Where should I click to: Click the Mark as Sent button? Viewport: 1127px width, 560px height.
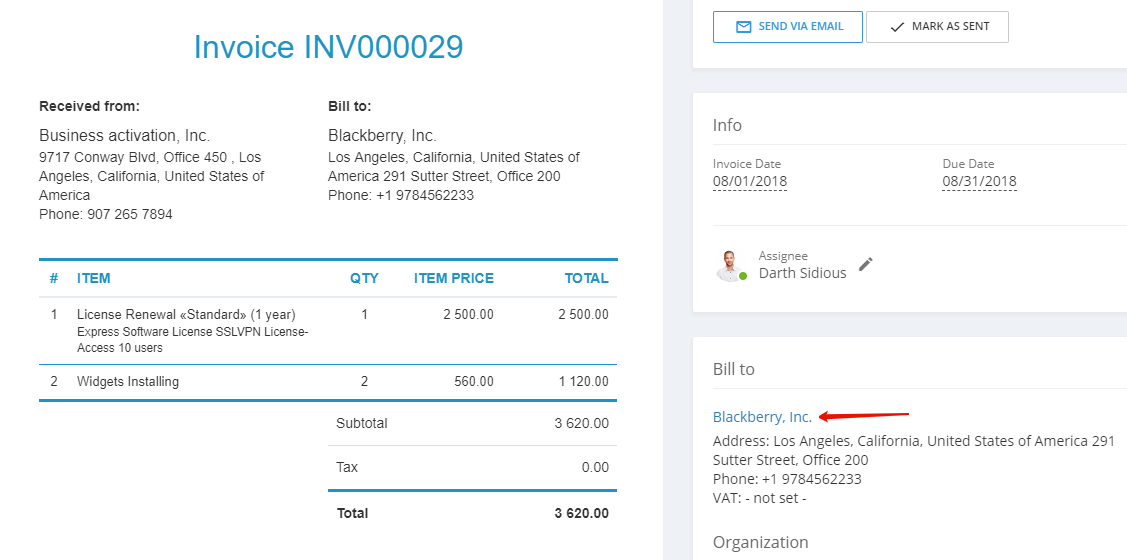tap(937, 27)
